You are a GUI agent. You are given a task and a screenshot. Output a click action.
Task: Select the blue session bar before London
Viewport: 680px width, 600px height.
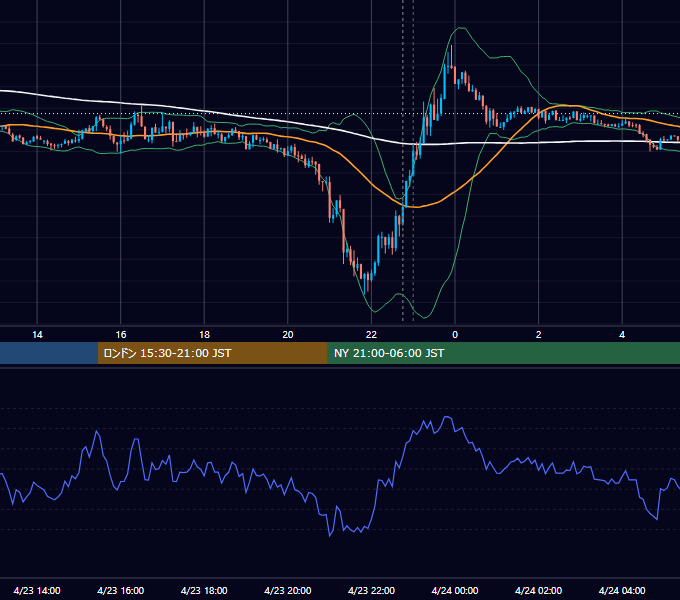(49, 353)
